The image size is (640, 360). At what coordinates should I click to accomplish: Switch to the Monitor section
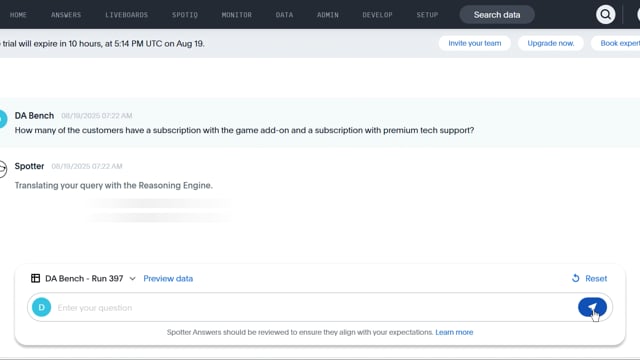(237, 15)
